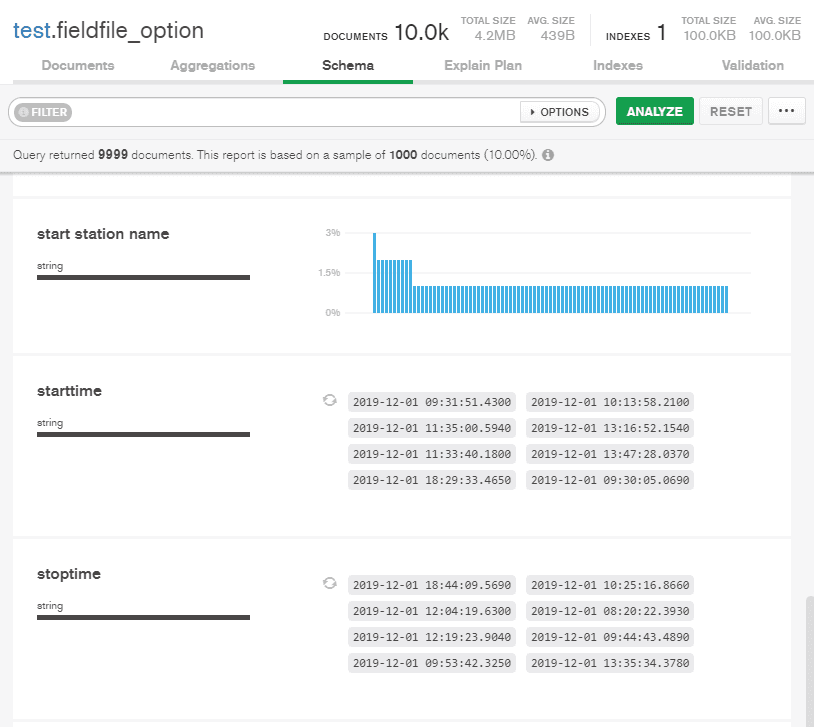Reopen the active Schema tab

pos(347,65)
